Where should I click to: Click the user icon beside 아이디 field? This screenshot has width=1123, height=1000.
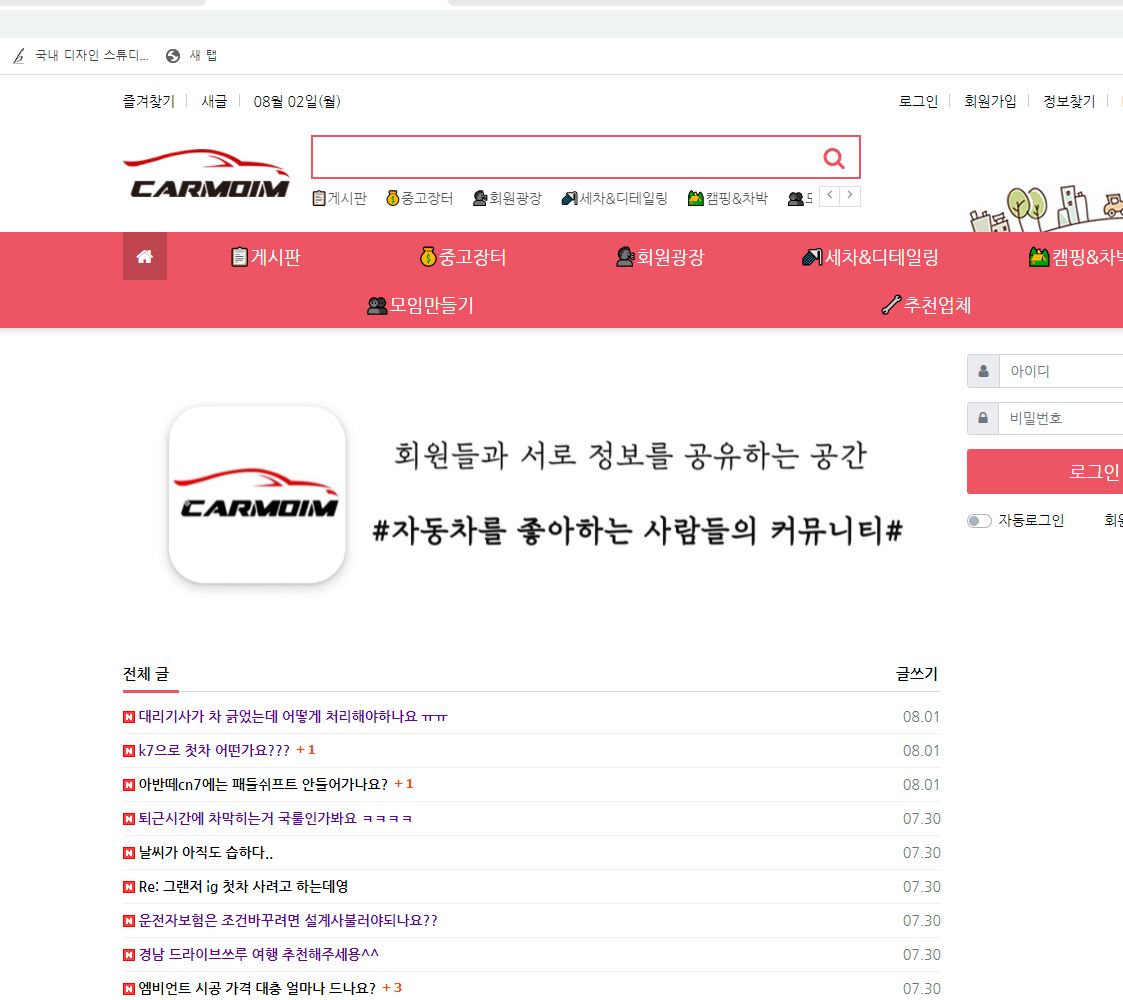[983, 371]
